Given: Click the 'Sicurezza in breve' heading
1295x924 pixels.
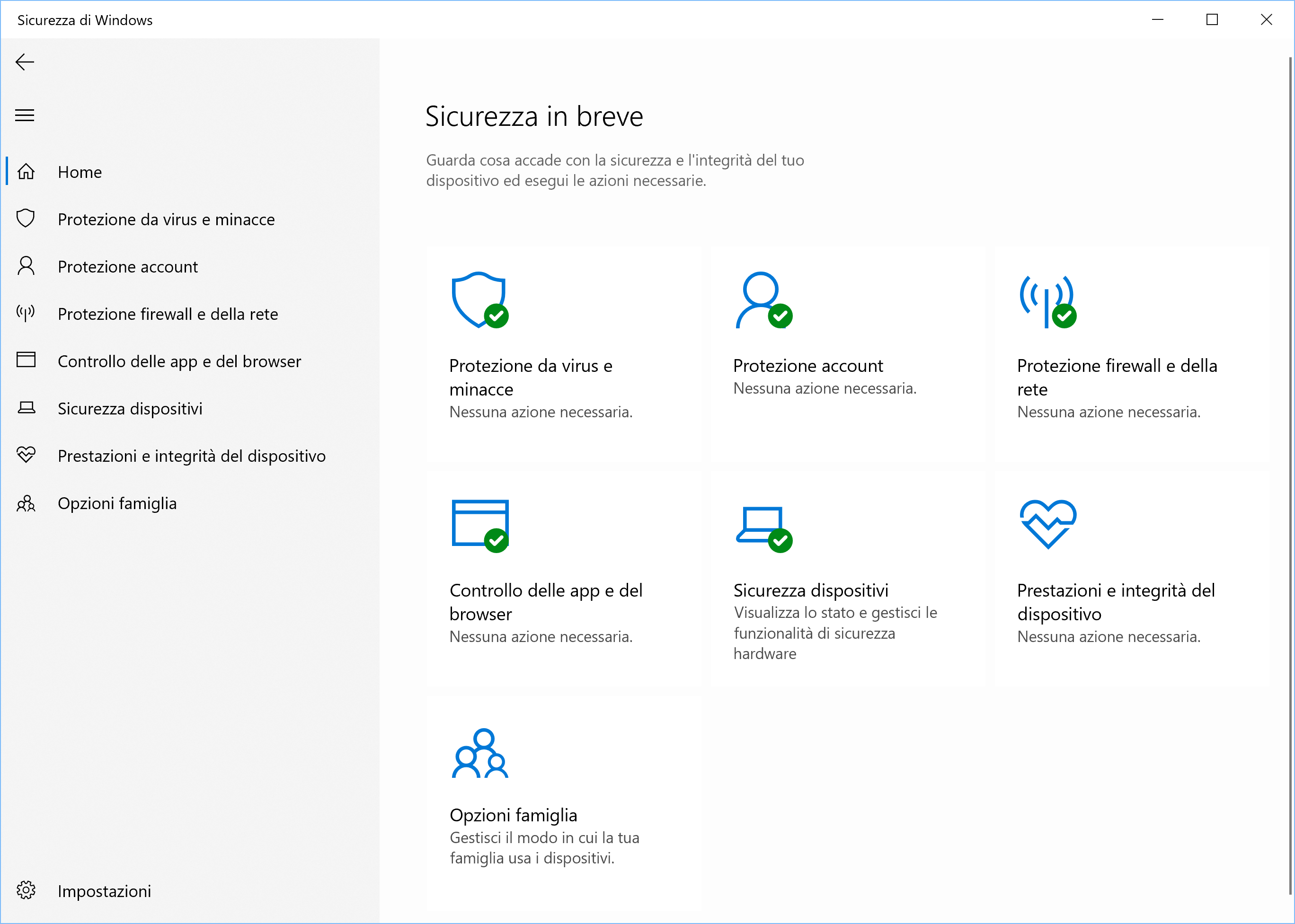Looking at the screenshot, I should coord(534,116).
